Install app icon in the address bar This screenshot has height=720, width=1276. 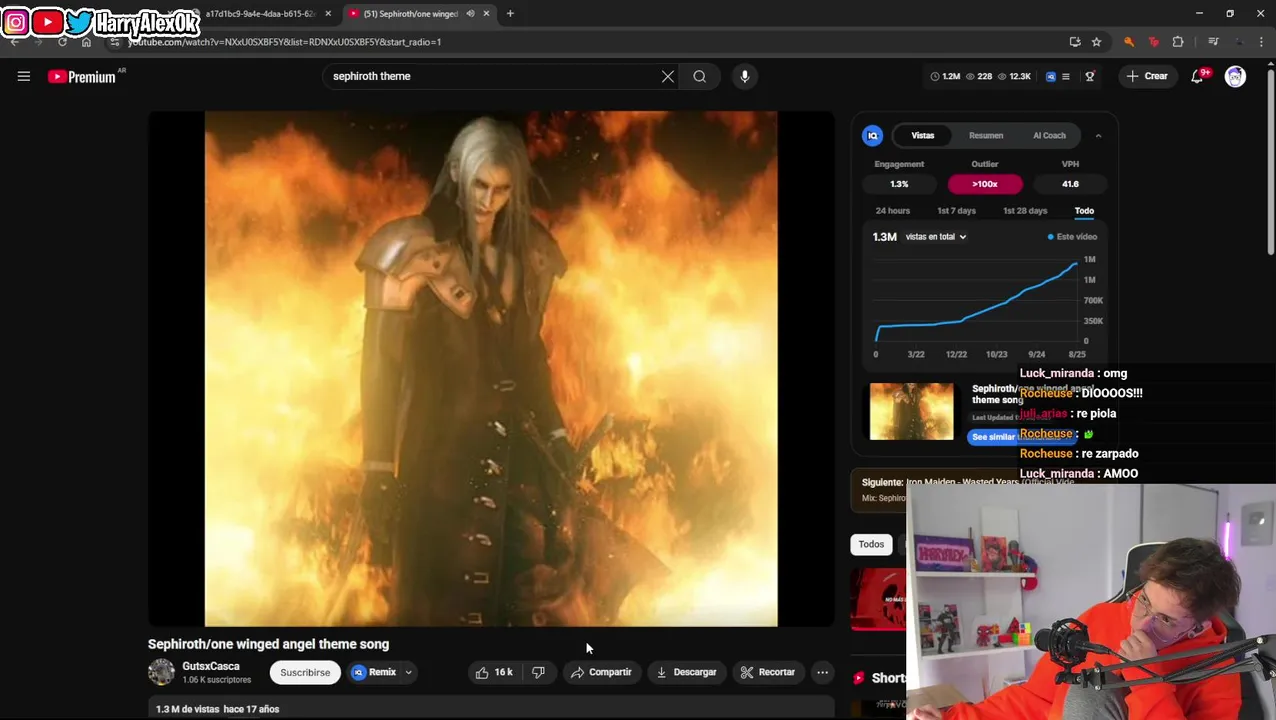pos(1075,42)
